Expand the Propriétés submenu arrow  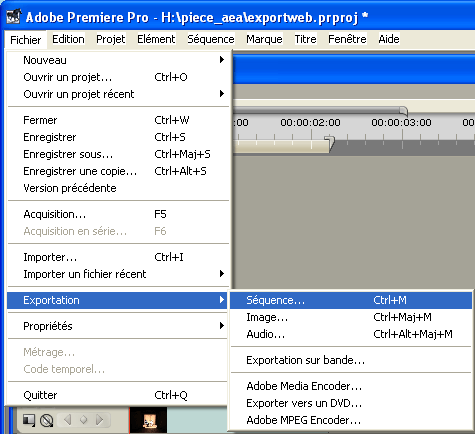click(222, 326)
